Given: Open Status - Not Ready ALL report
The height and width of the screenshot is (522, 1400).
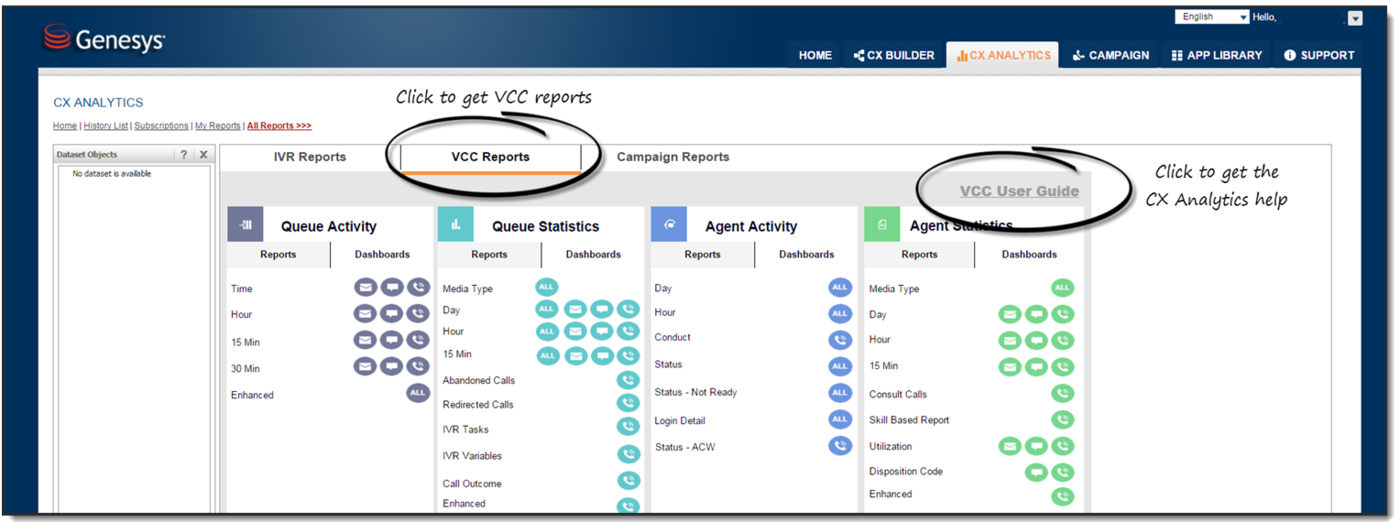Looking at the screenshot, I should click(x=840, y=393).
